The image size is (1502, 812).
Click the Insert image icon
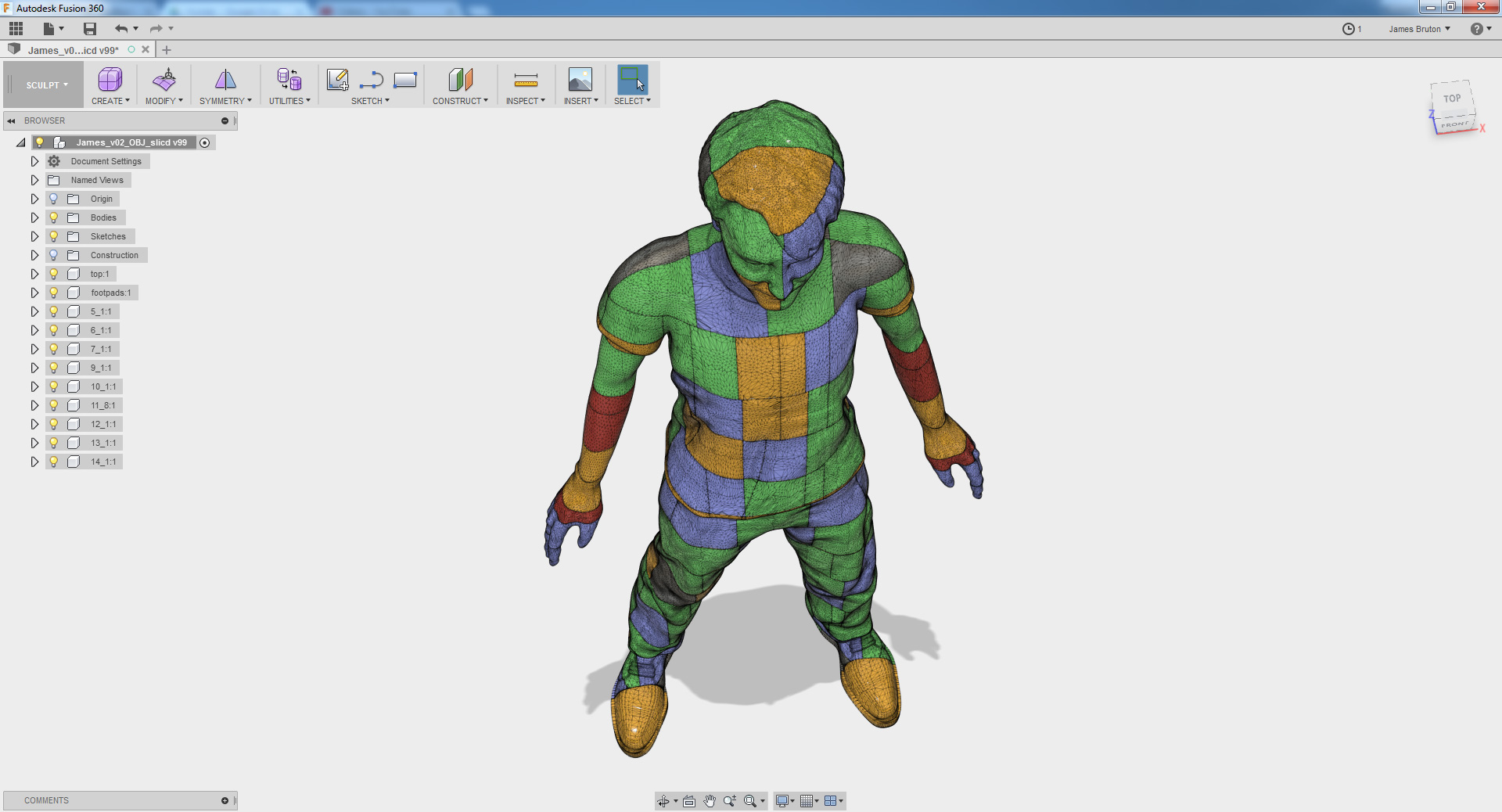[x=580, y=80]
